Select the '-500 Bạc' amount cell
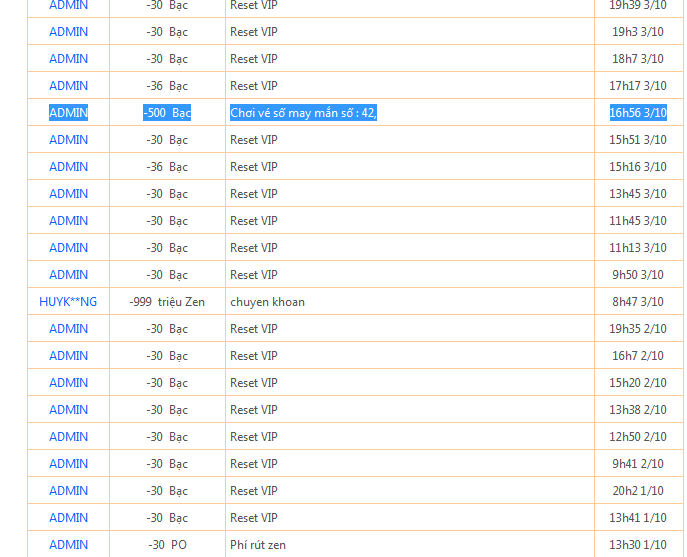The image size is (687, 557). pyautogui.click(x=167, y=113)
